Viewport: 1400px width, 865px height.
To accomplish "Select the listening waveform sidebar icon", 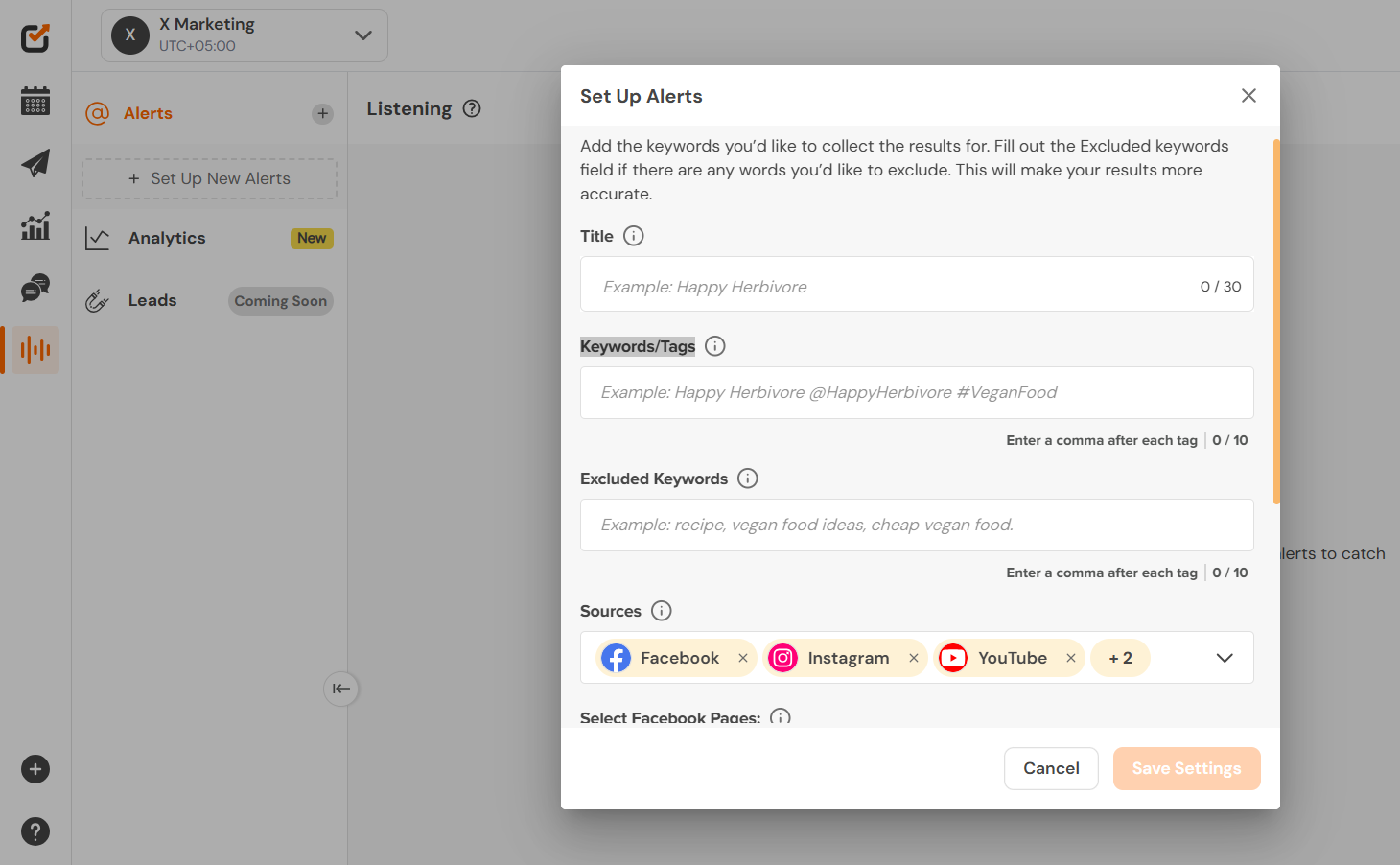I will pos(35,350).
